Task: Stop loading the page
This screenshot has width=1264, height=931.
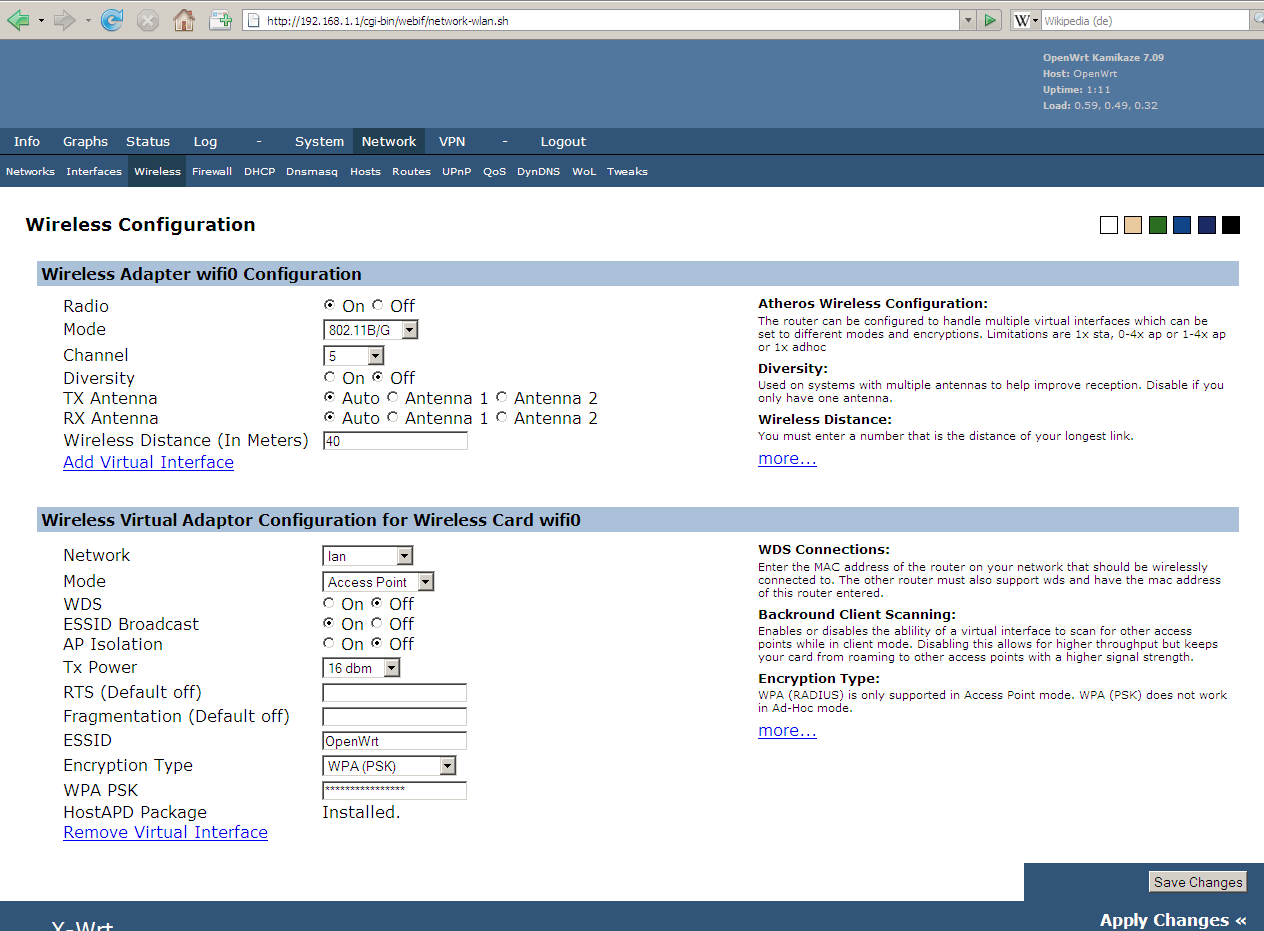Action: click(148, 20)
